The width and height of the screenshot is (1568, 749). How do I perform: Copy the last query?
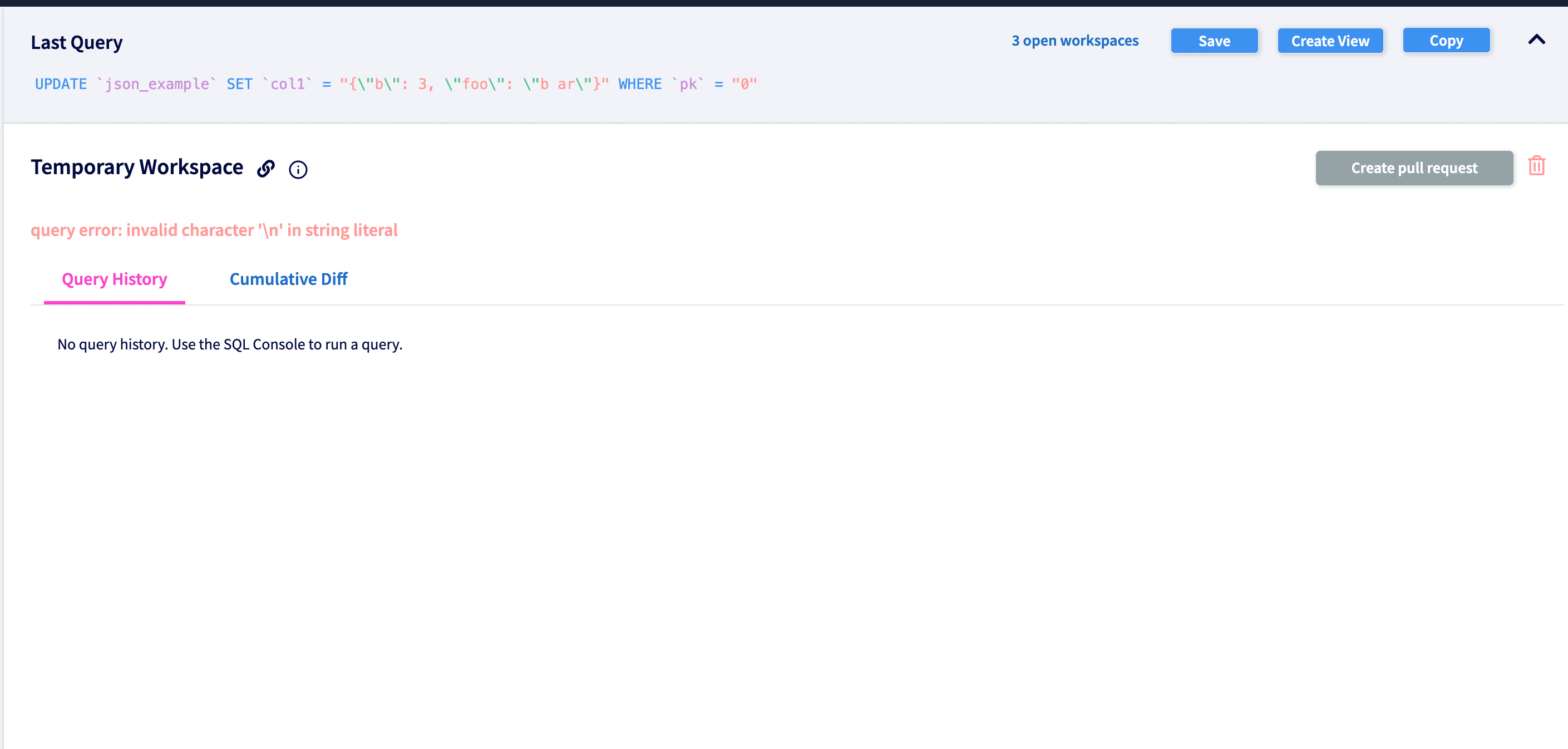click(x=1446, y=41)
